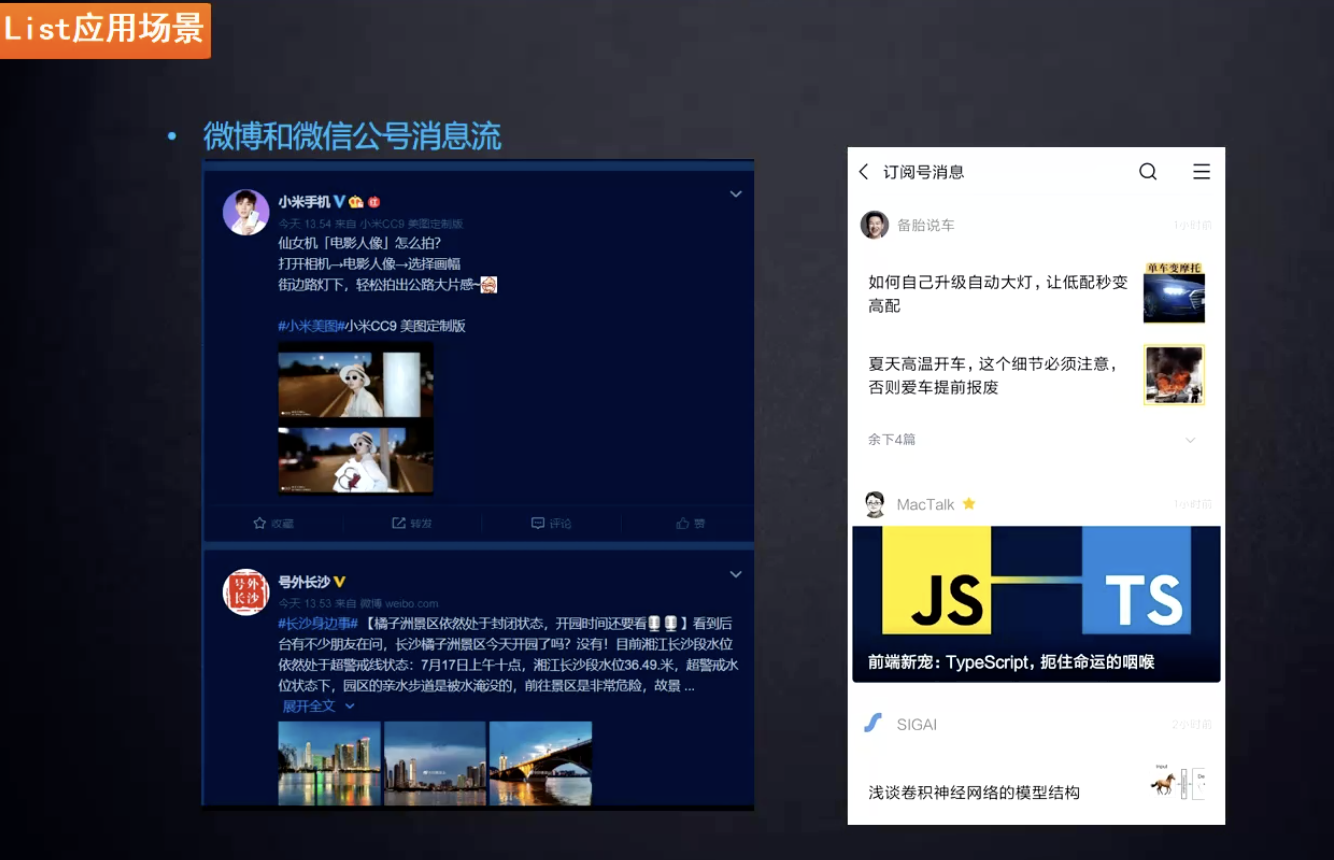
Task: Open 号外长沙 profile avatar
Action: coord(246,592)
